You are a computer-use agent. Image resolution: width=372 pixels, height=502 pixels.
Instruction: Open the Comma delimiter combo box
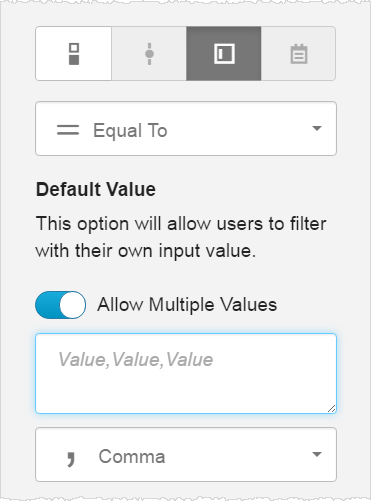click(186, 455)
